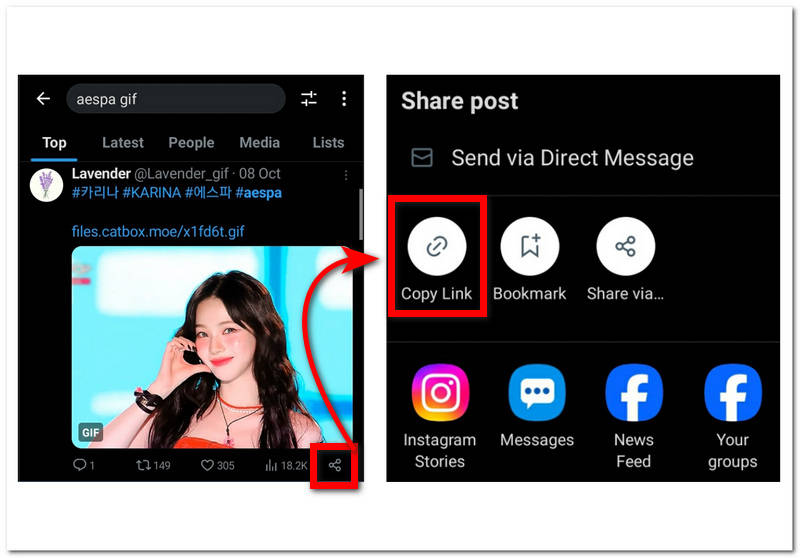
Task: Open search filter settings icon
Action: pyautogui.click(x=309, y=98)
